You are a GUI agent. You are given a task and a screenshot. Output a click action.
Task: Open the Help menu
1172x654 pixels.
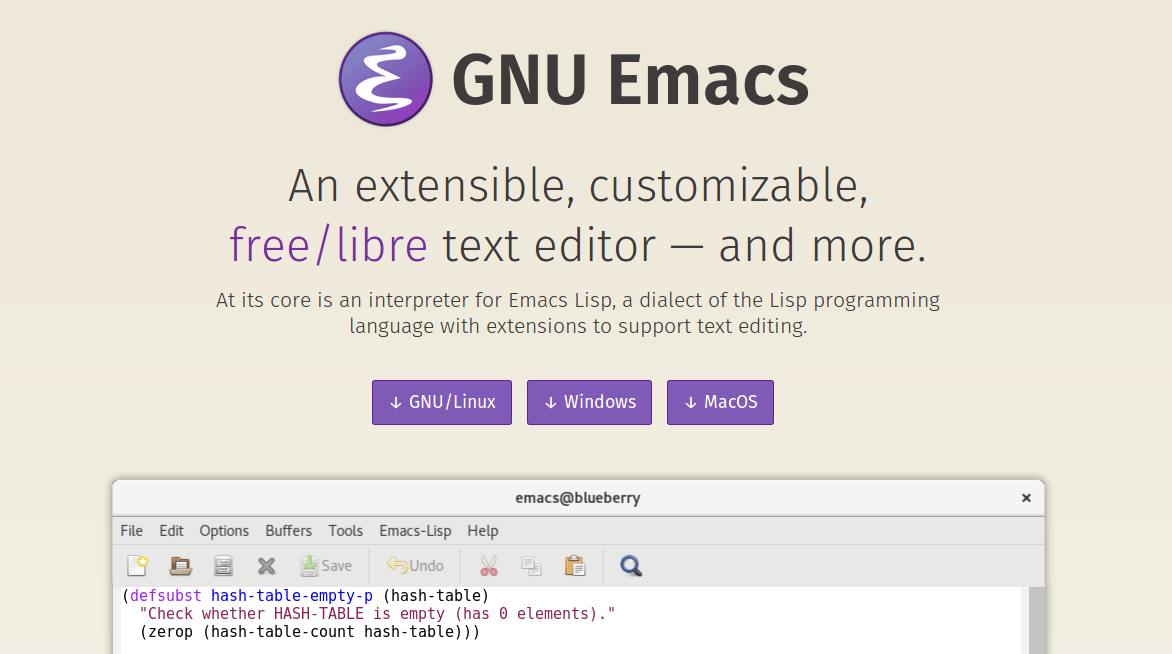click(483, 531)
